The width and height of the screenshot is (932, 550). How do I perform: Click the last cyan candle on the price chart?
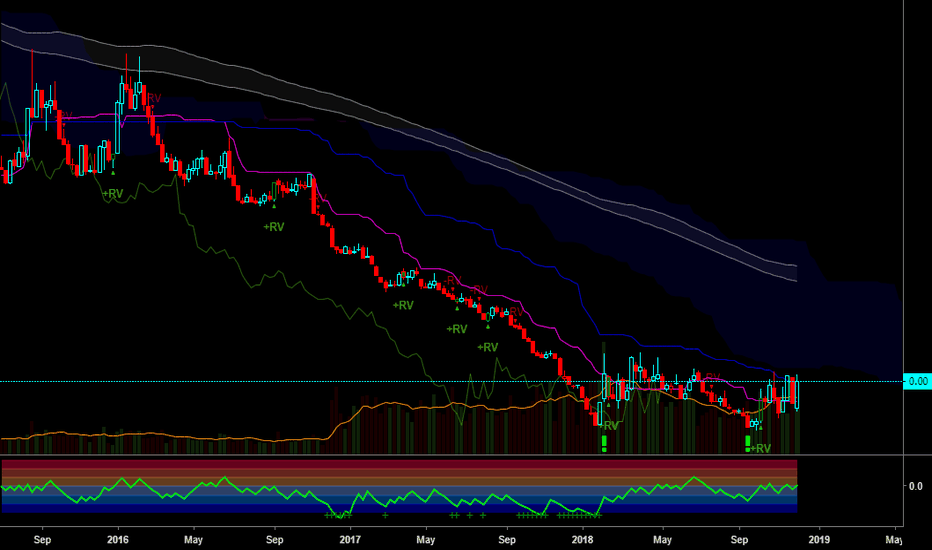pyautogui.click(x=796, y=395)
